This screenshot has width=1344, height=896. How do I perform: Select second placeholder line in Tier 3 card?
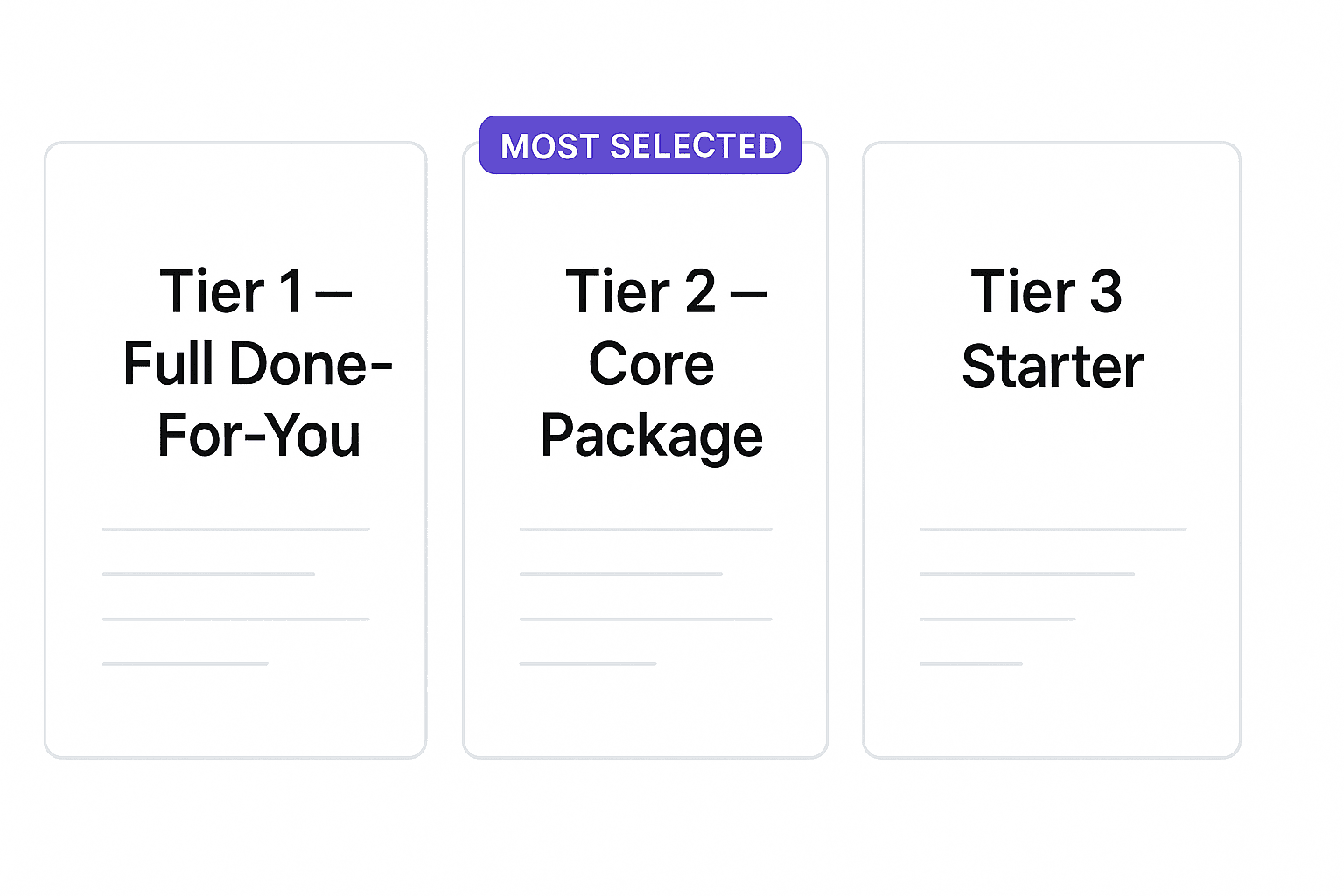tap(1026, 574)
